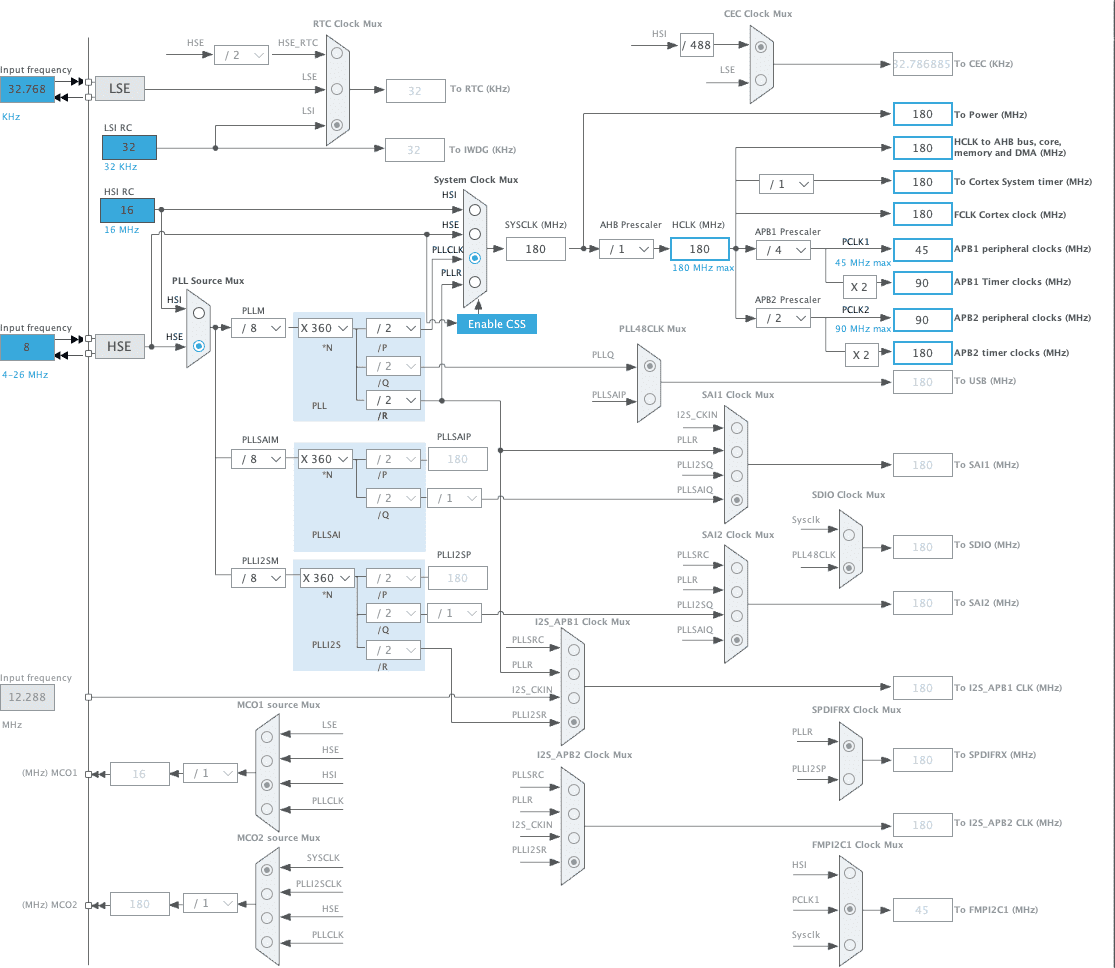Select HSI in FMPI2C1 Clock Mux
The image size is (1115, 968).
pos(850,873)
